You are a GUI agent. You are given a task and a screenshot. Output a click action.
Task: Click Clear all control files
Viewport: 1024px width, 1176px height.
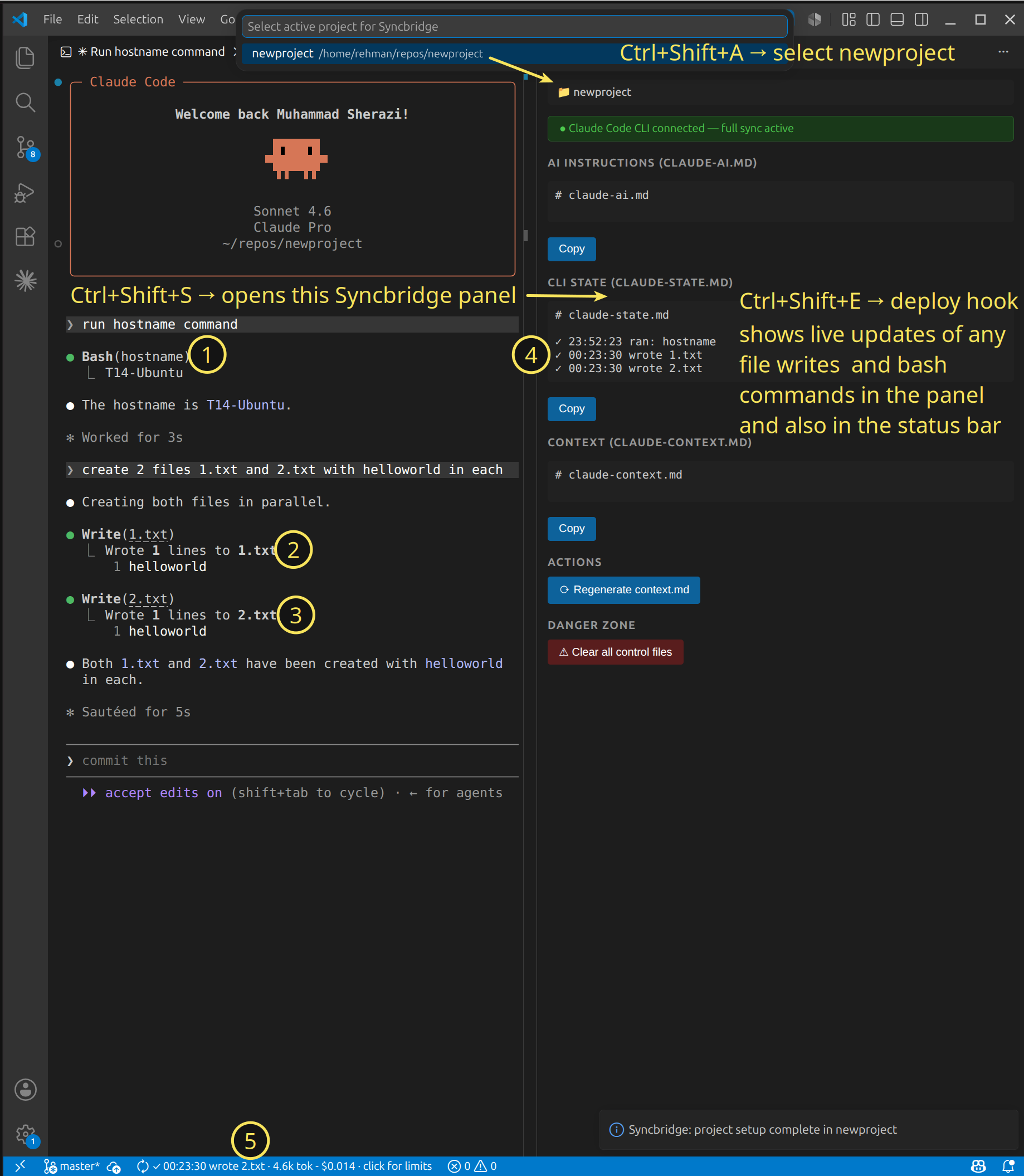pos(615,652)
